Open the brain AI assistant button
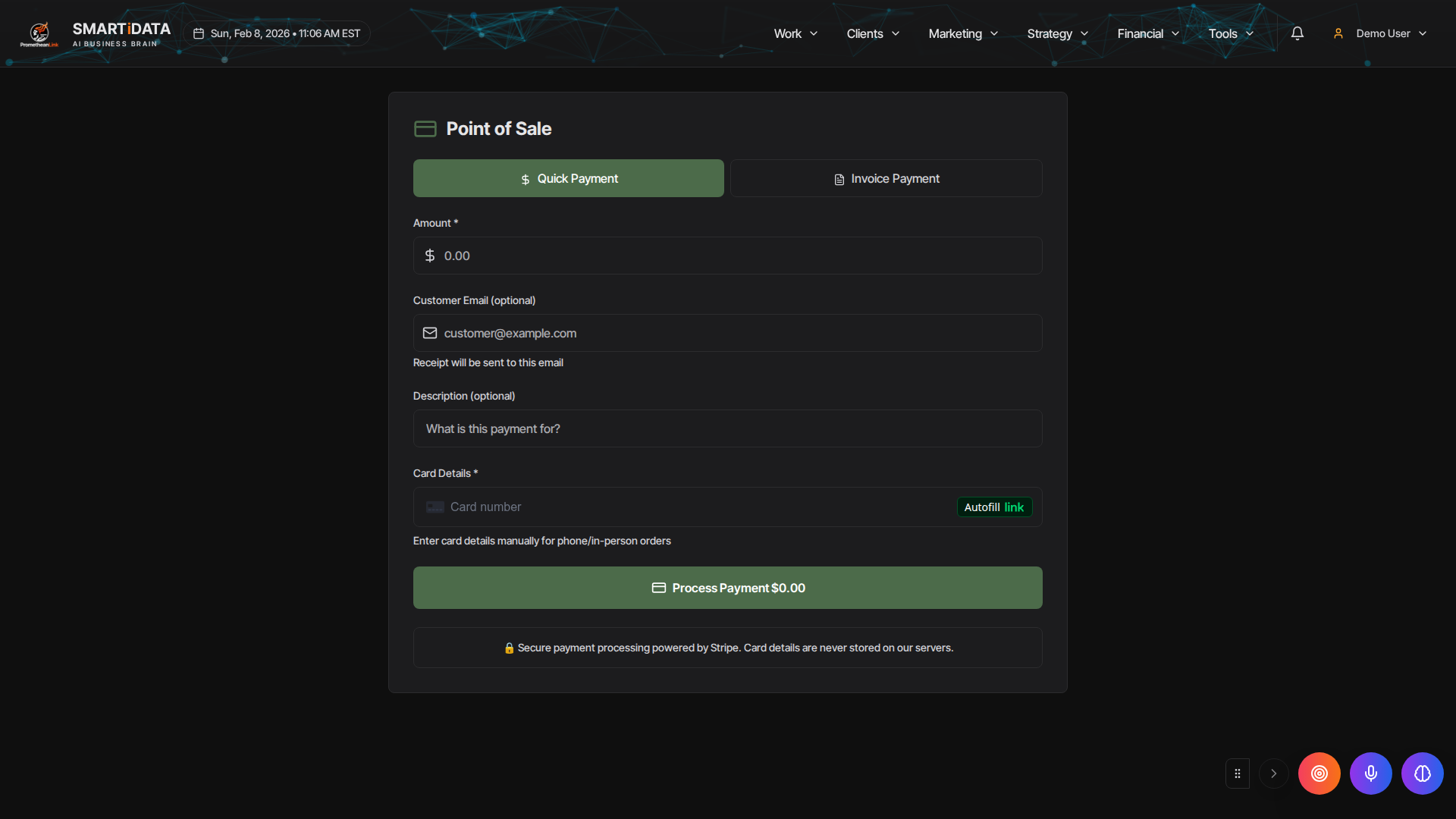 [x=1422, y=773]
